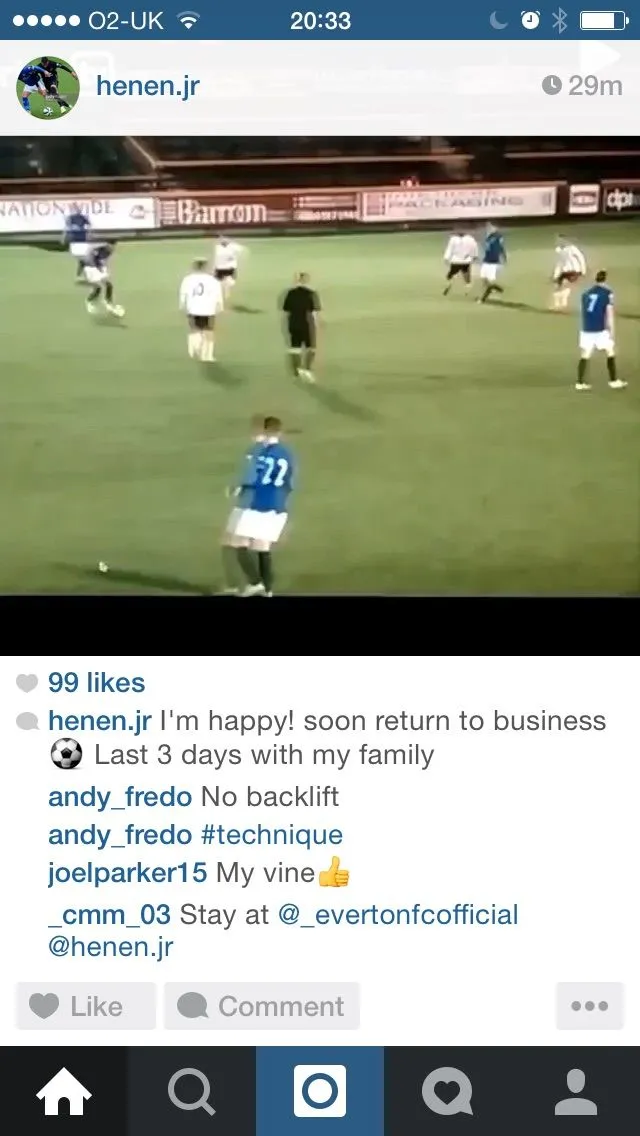The width and height of the screenshot is (640, 1136).
Task: View the 99 likes list
Action: pos(96,682)
